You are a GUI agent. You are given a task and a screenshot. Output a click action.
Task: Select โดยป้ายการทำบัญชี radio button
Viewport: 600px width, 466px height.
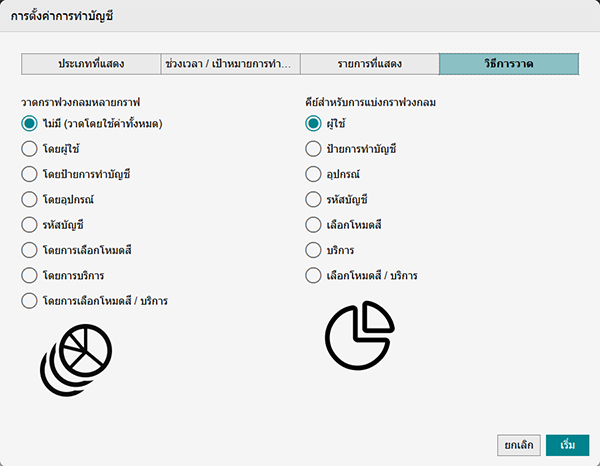(x=29, y=174)
